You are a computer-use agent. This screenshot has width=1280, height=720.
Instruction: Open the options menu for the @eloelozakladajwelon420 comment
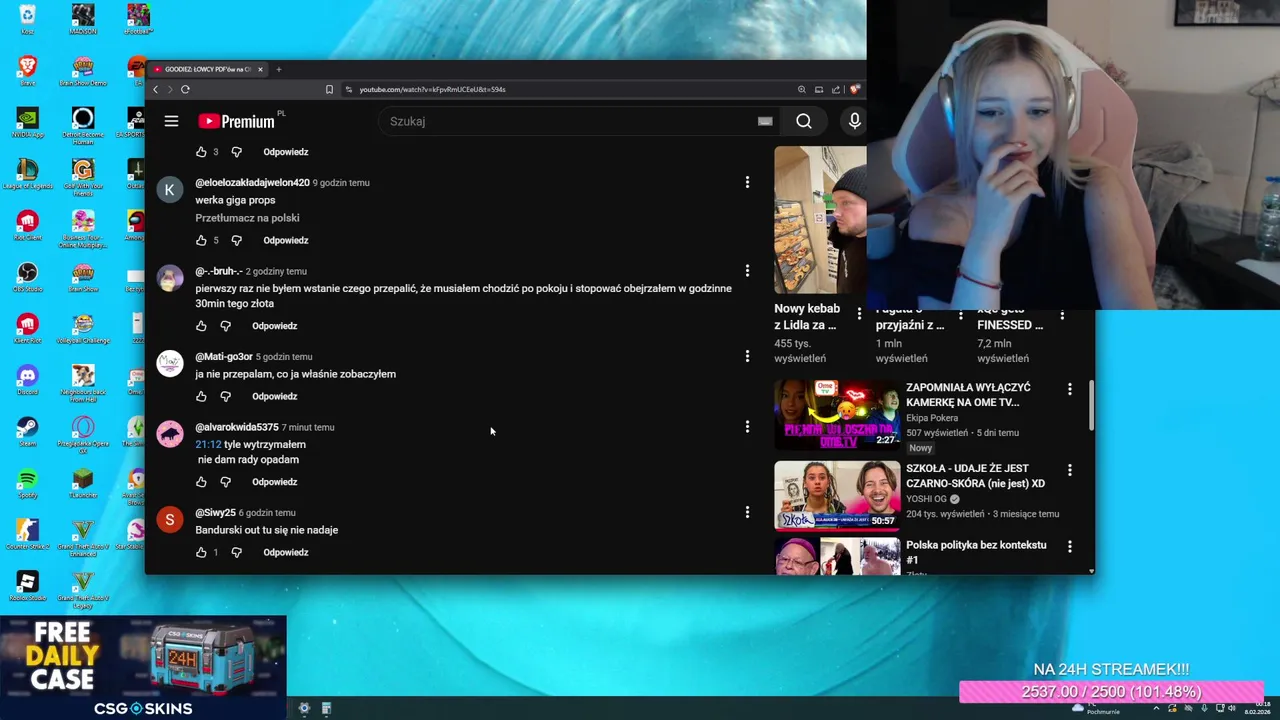tap(747, 182)
